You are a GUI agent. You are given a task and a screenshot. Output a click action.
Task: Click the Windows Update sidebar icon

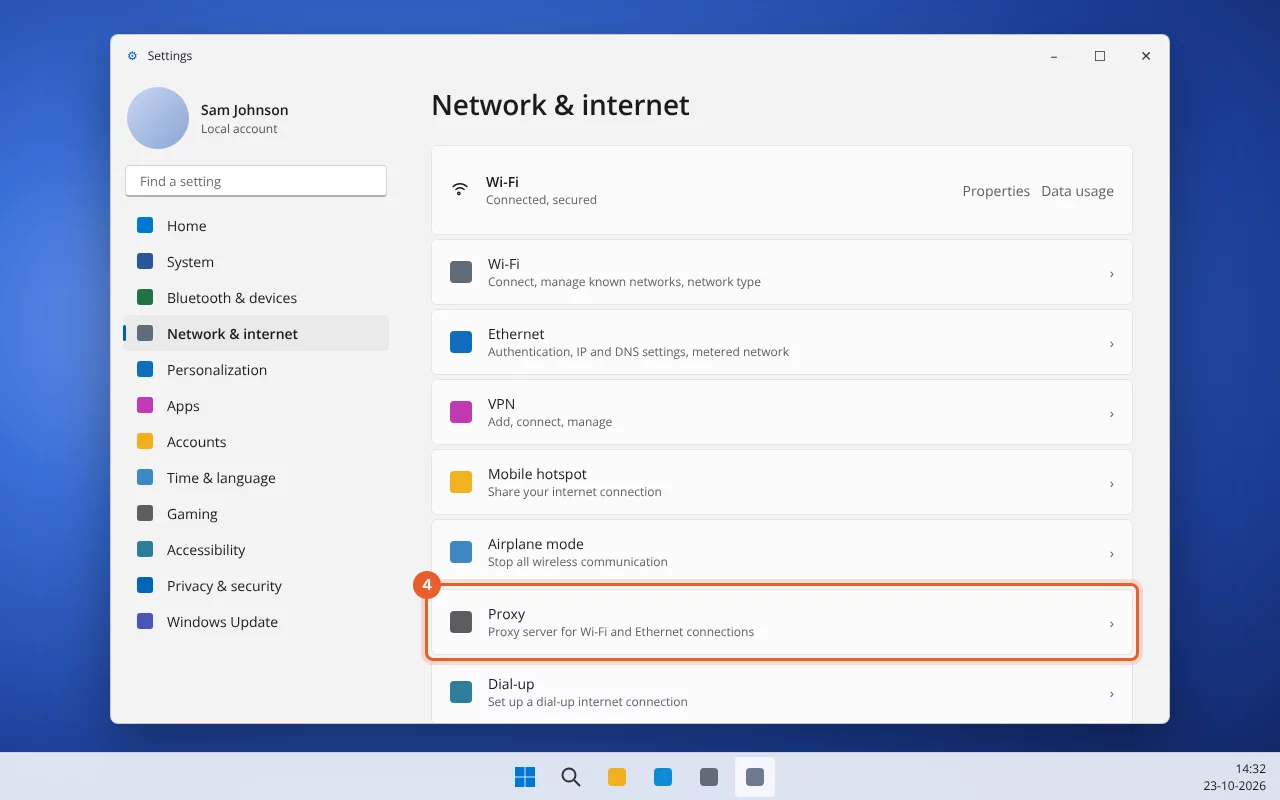145,622
